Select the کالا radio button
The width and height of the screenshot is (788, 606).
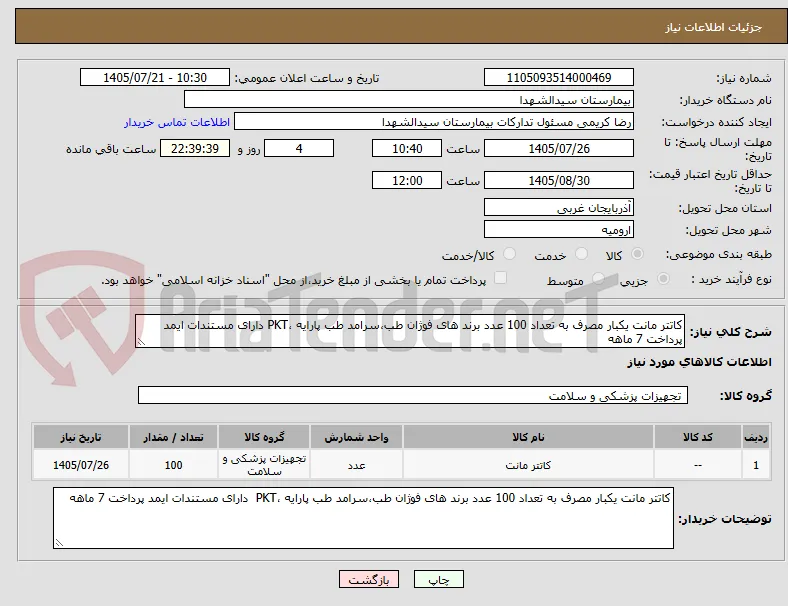coord(637,254)
